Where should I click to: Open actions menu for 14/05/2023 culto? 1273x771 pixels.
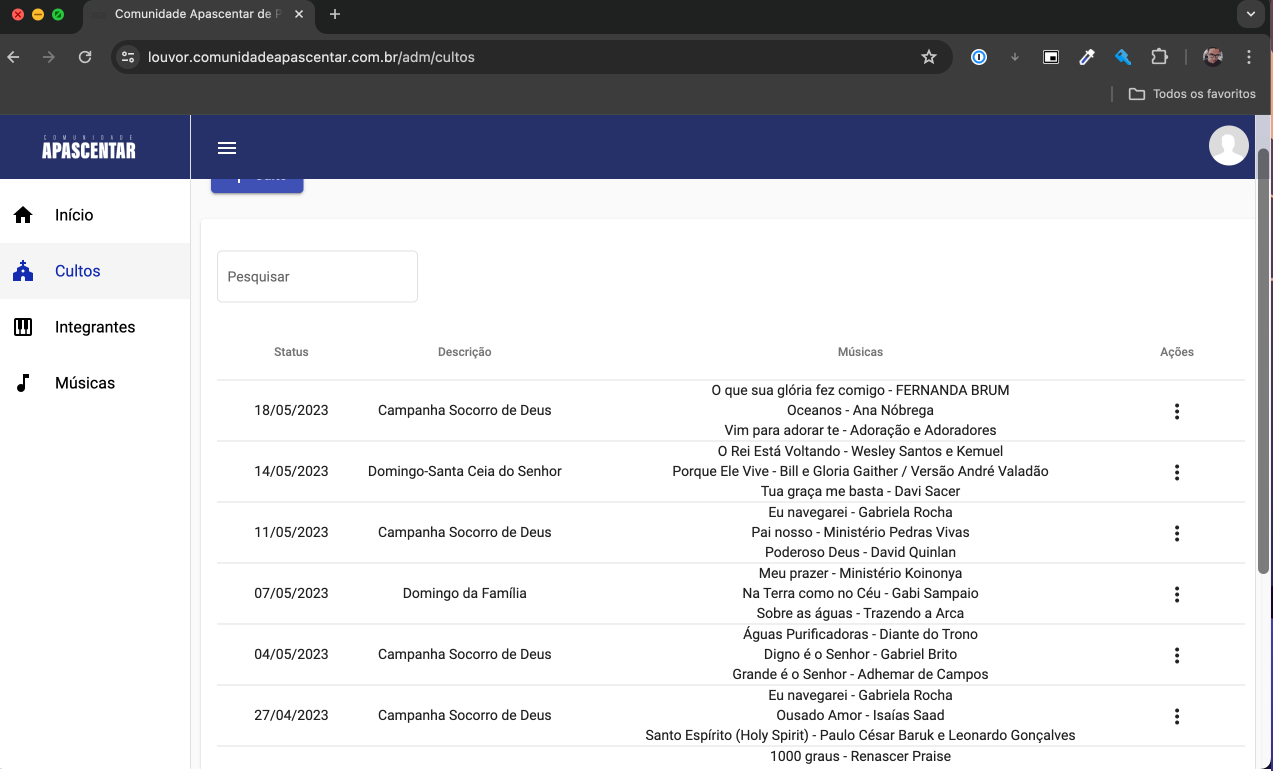pyautogui.click(x=1177, y=472)
